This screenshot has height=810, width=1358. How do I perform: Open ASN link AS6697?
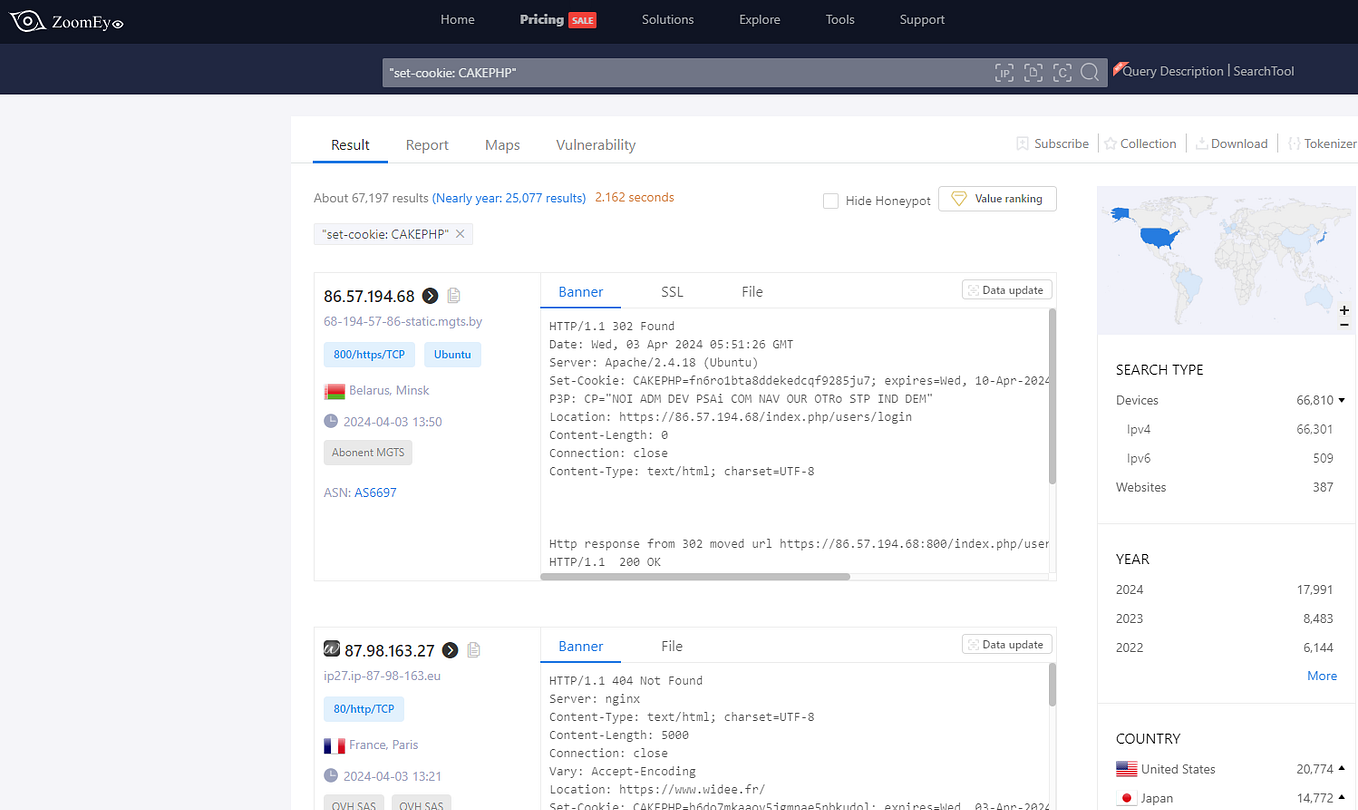point(375,492)
